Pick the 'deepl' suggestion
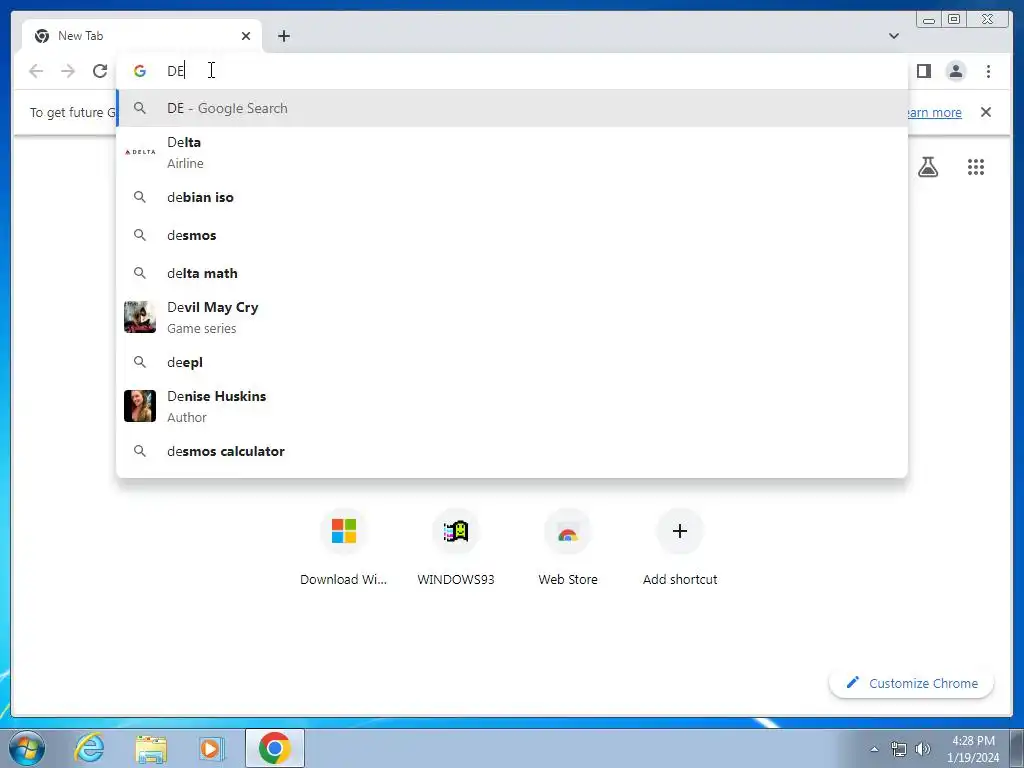Viewport: 1024px width, 768px height. [512, 362]
